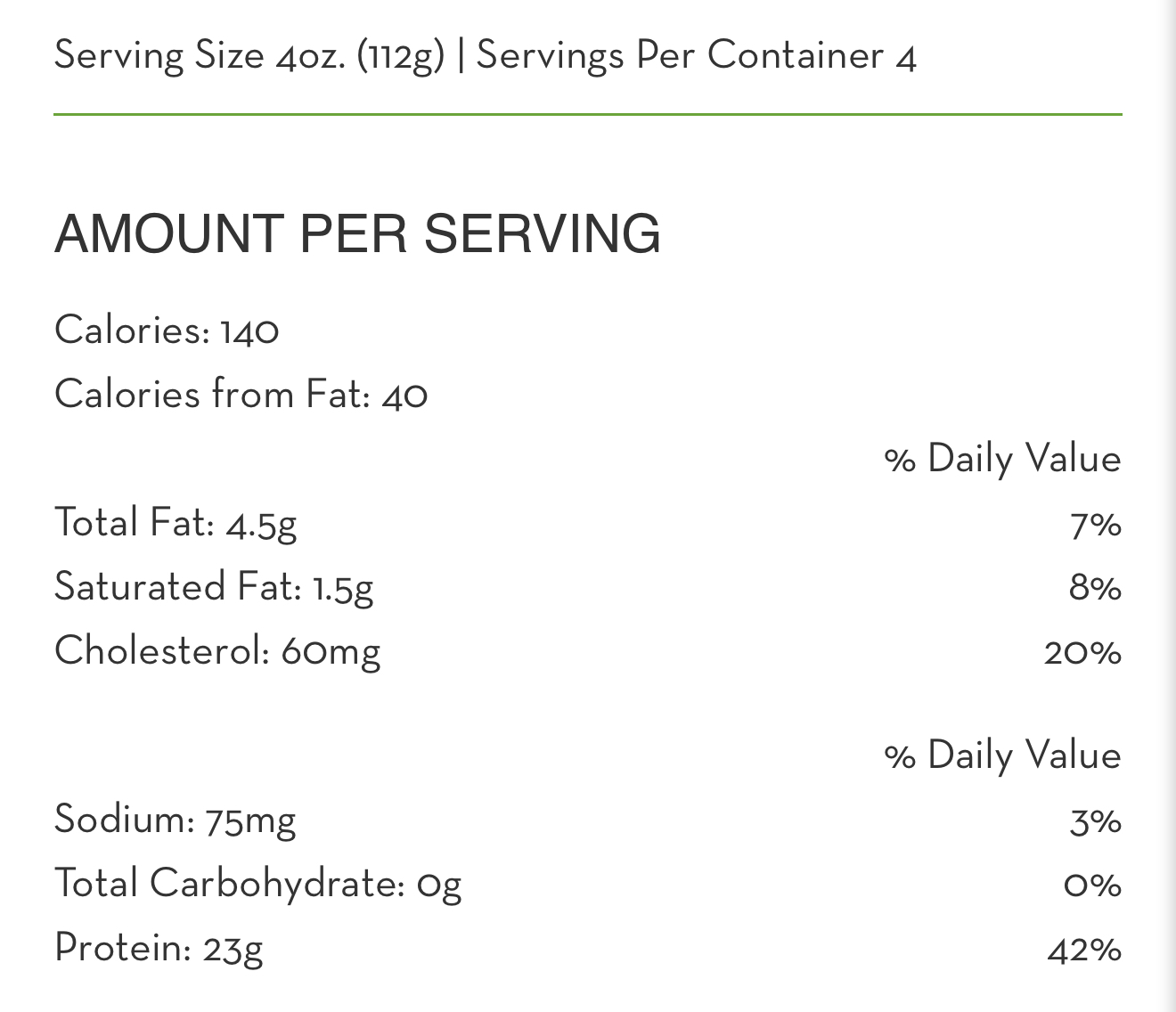
Task: Click the AMOUNT PER SERVING heading
Action: tap(357, 233)
